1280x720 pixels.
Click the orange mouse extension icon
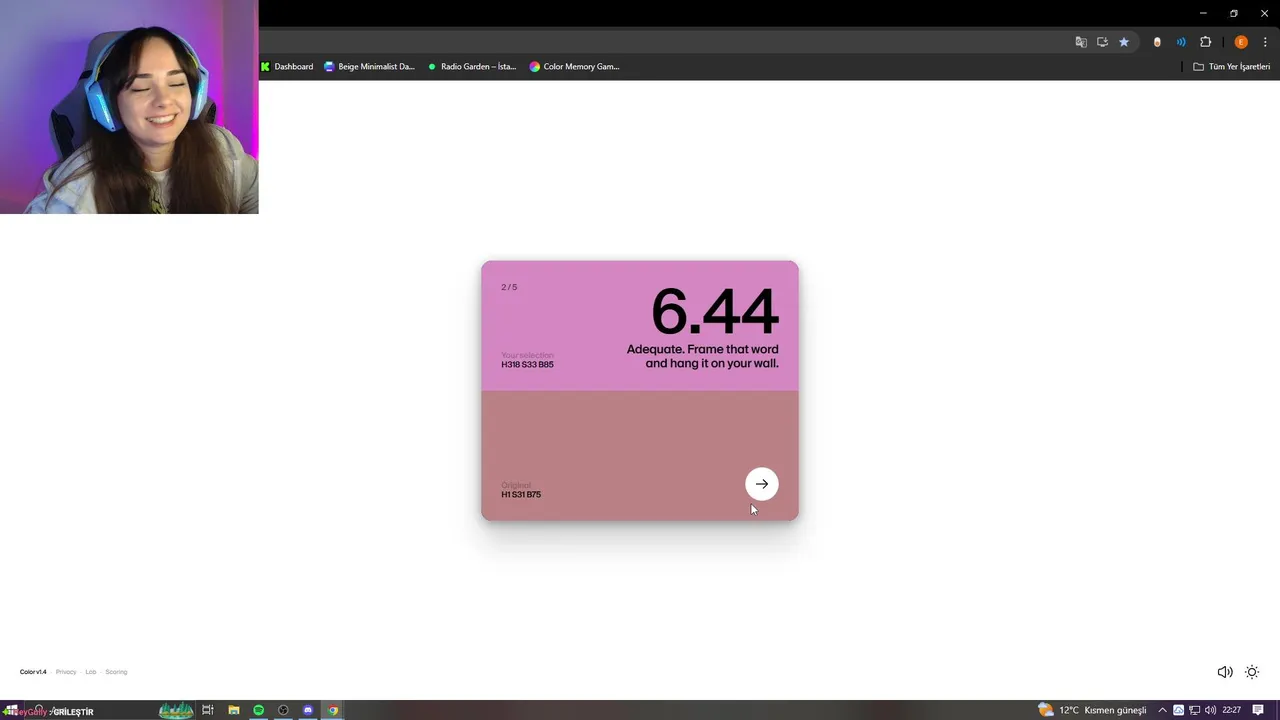click(x=1157, y=42)
